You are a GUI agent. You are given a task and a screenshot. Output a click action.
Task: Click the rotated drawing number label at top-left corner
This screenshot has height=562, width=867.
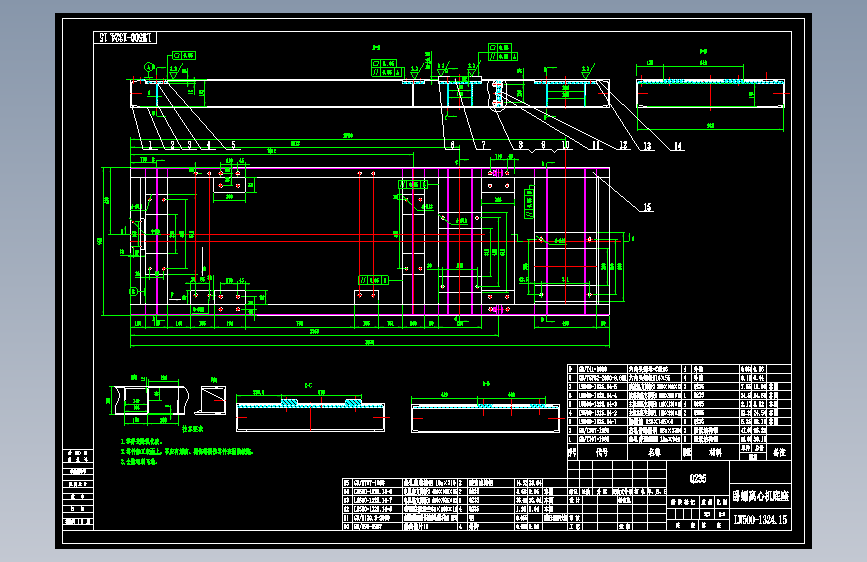pos(125,38)
